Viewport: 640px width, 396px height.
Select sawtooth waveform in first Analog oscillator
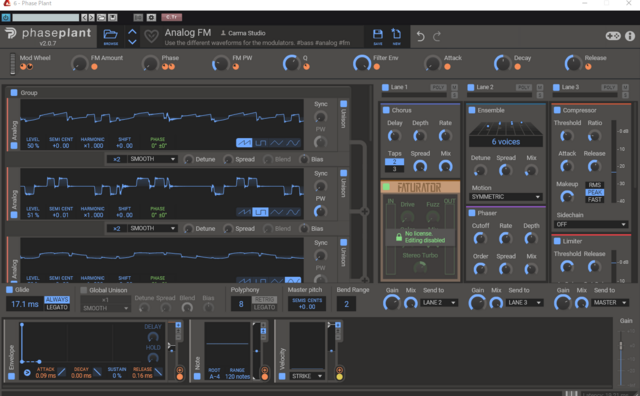(x=244, y=143)
